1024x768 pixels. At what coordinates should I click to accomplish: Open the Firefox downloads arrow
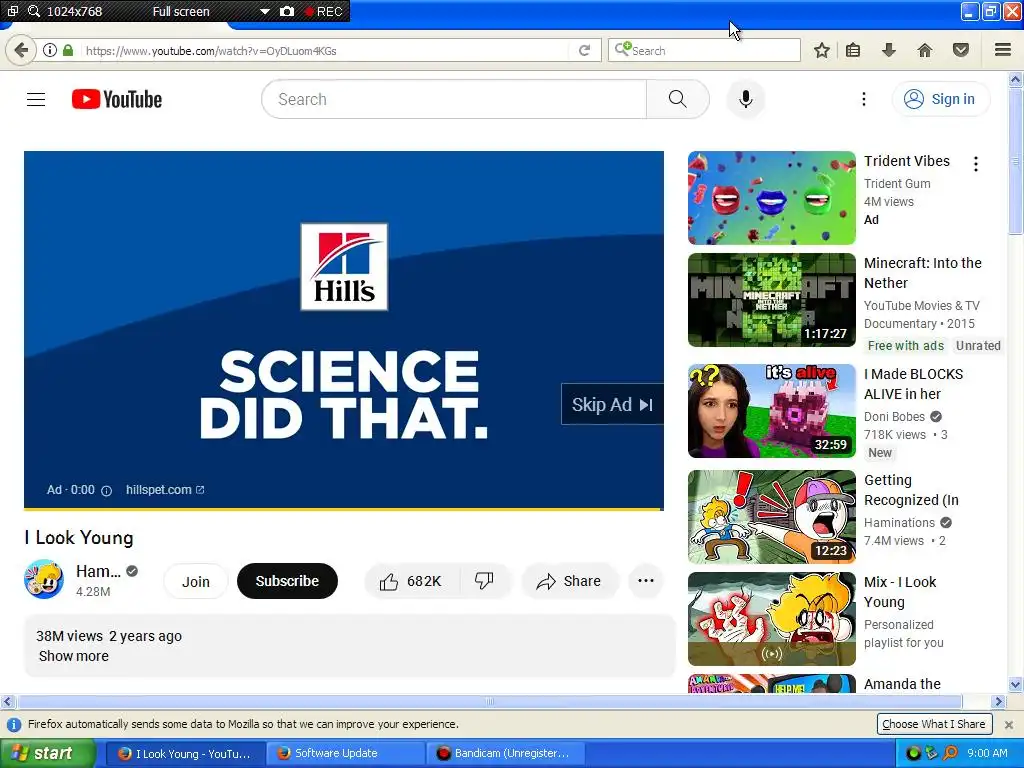click(x=889, y=50)
